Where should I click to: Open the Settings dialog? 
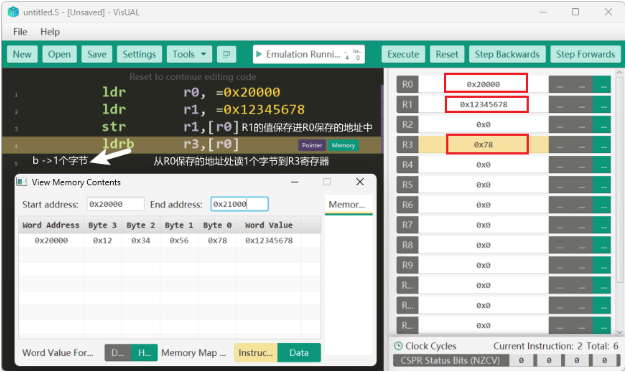(x=139, y=54)
